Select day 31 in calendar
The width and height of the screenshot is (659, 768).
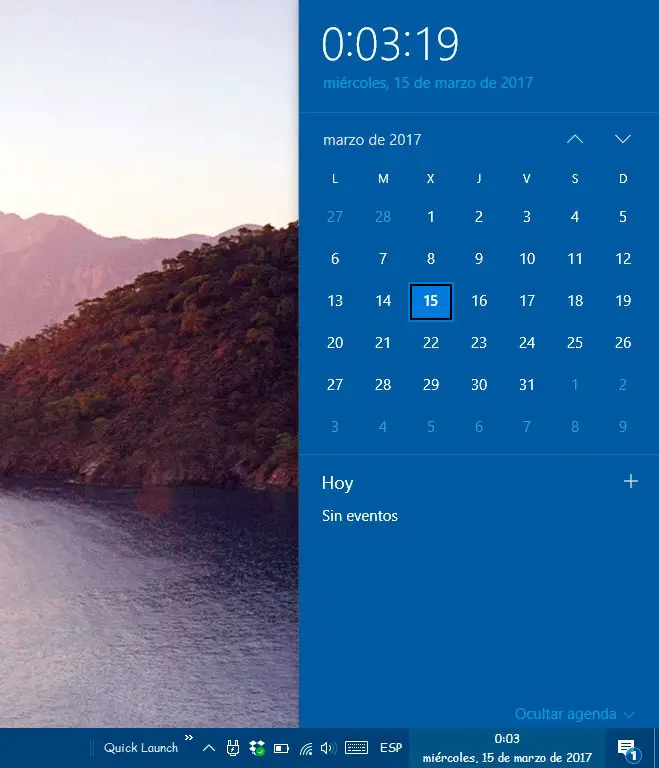(x=527, y=385)
